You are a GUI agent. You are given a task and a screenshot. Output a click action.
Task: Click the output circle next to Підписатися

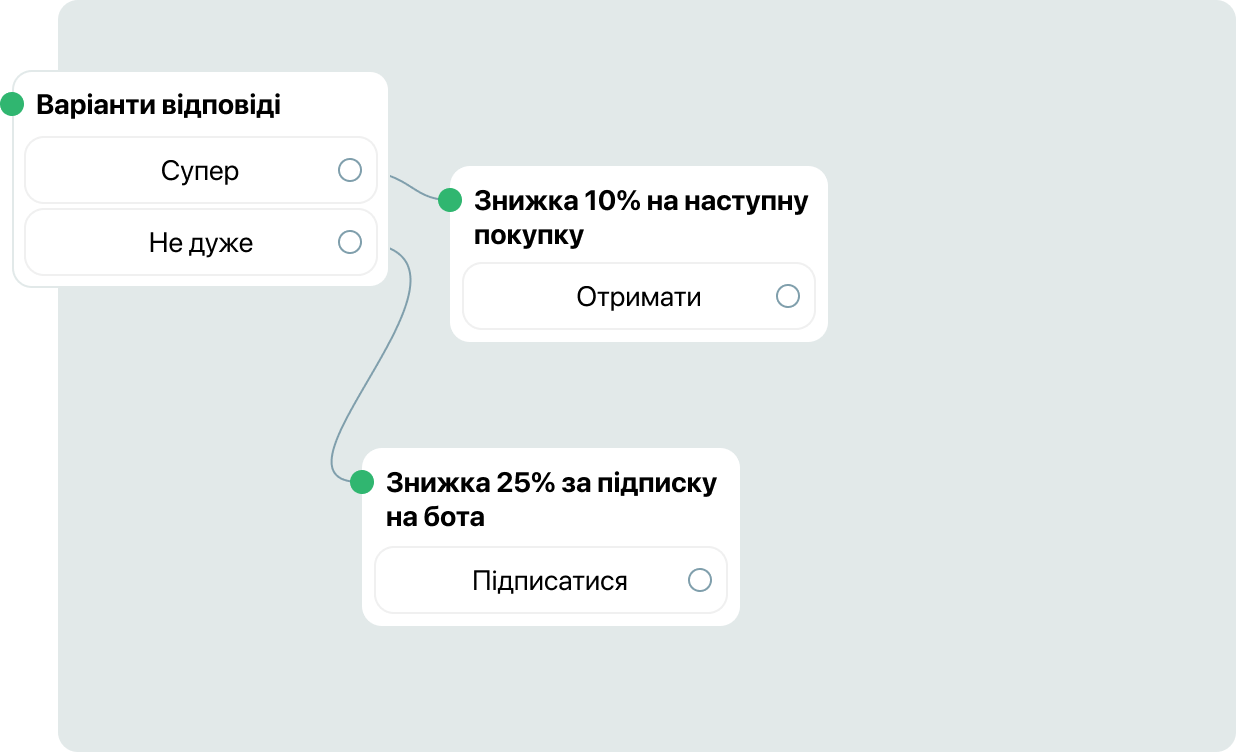pos(700,580)
